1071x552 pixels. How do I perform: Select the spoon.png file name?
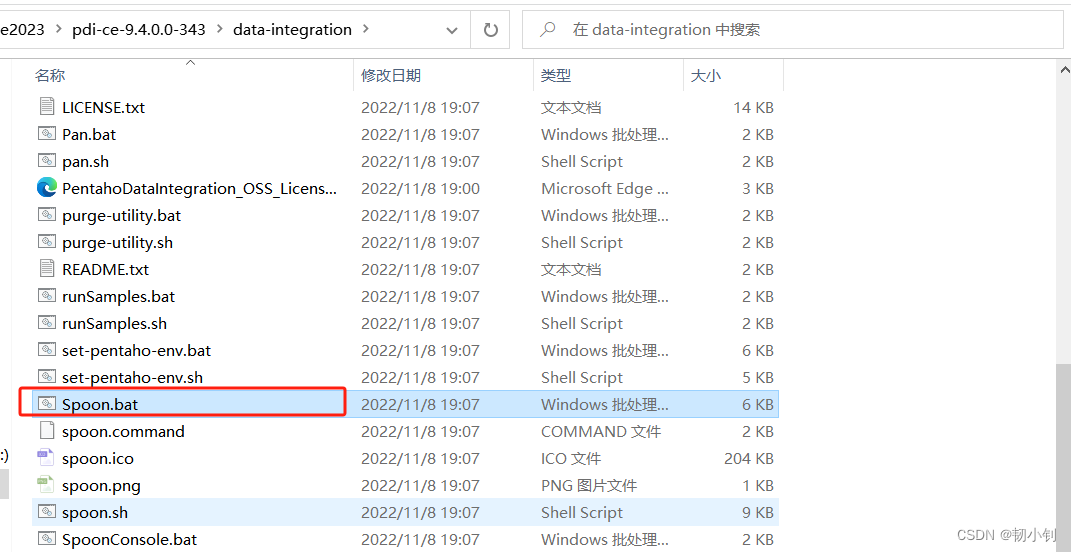point(101,485)
